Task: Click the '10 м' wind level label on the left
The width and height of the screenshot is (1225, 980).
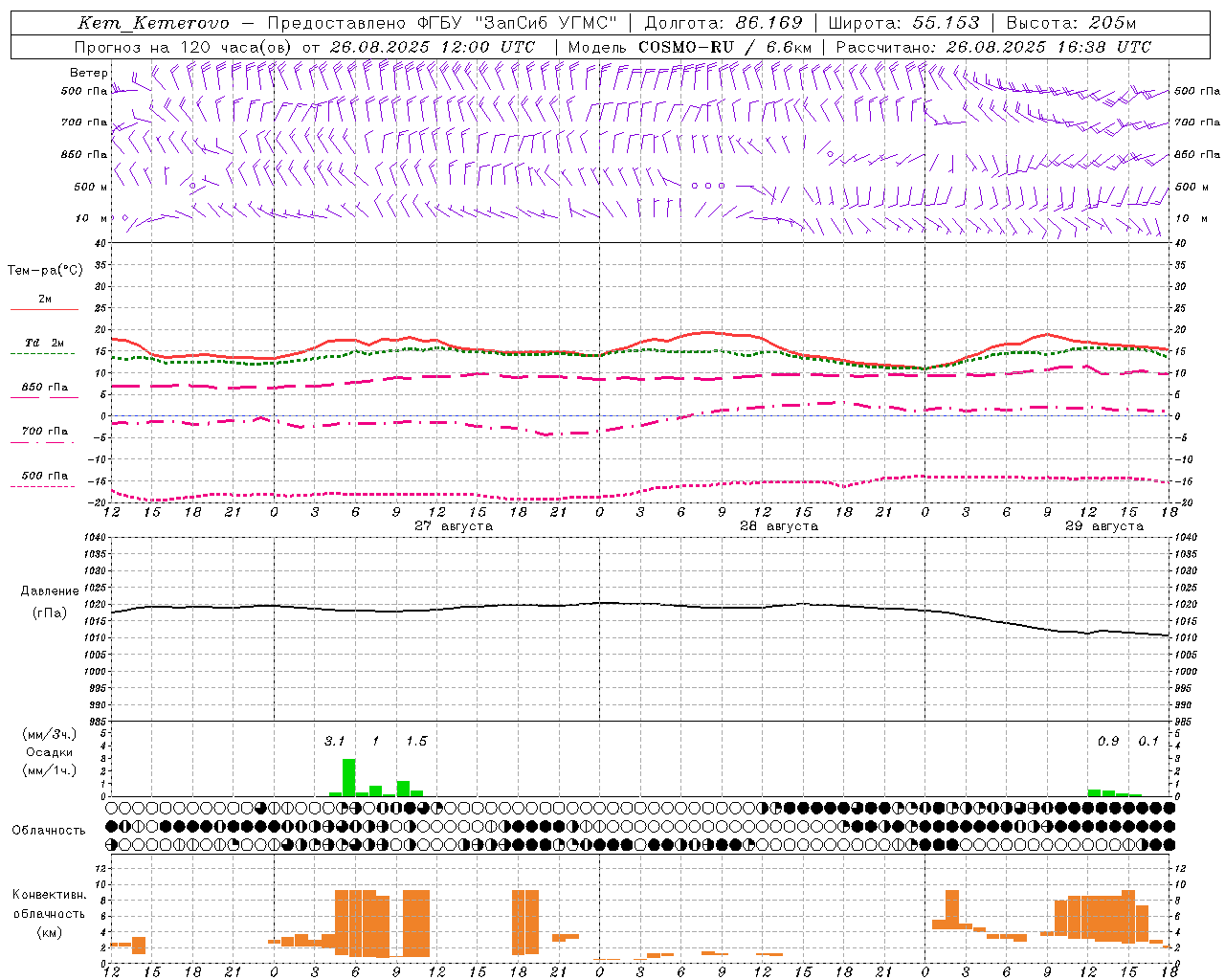Action: (91, 218)
